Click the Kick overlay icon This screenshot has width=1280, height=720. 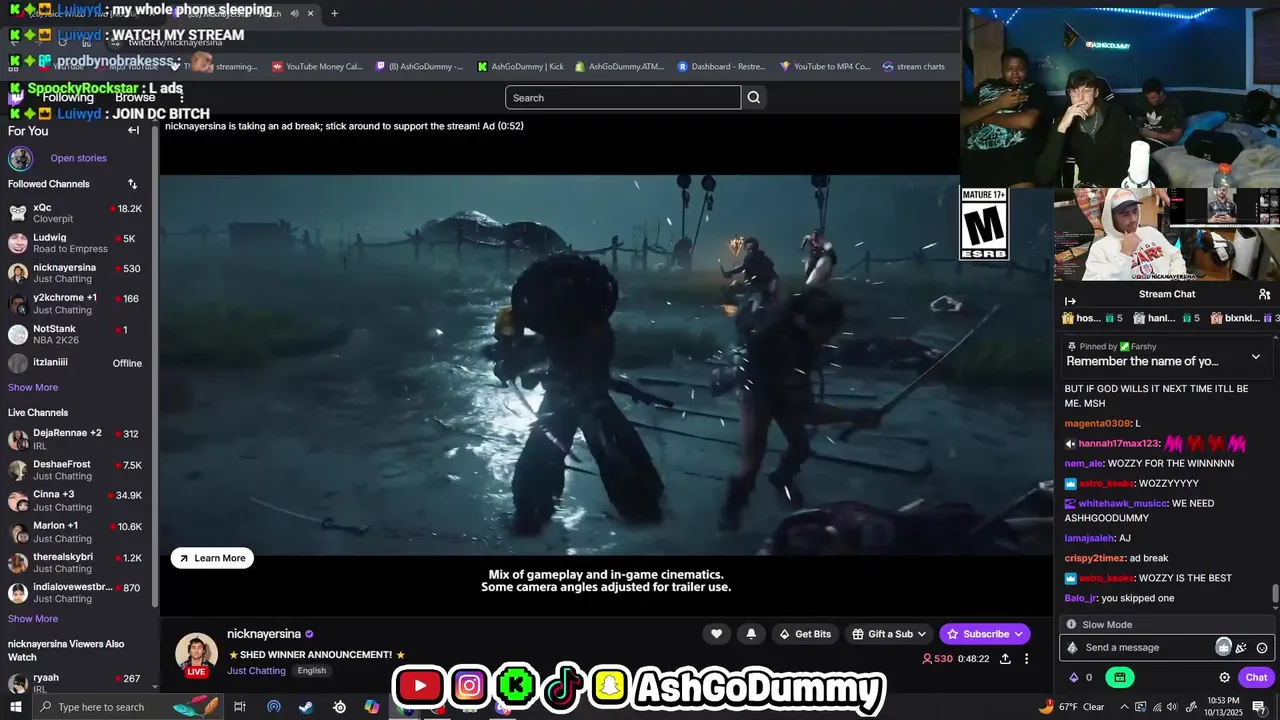click(516, 686)
